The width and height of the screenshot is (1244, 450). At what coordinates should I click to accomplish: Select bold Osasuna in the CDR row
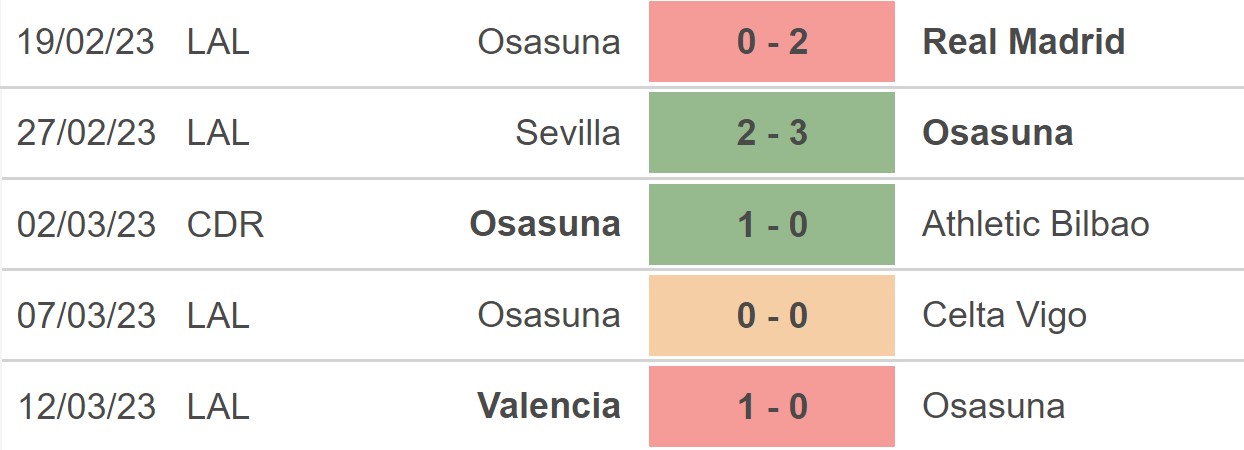[x=545, y=224]
